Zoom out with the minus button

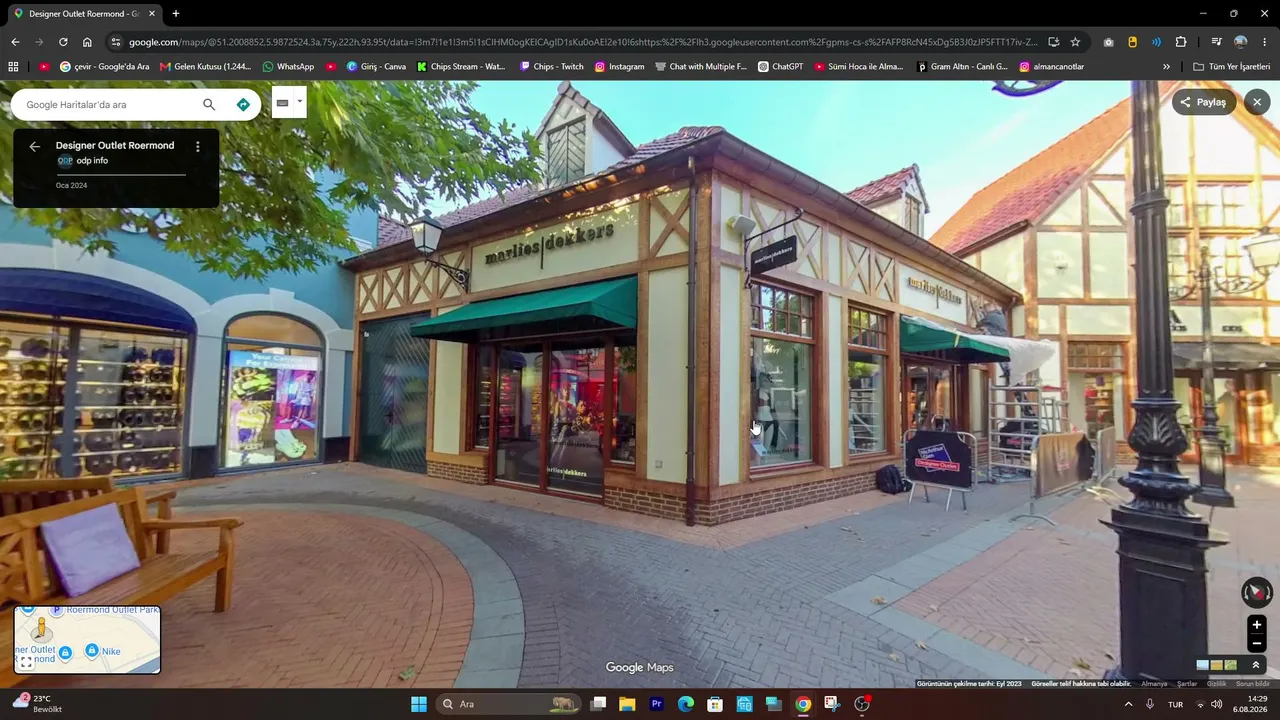pyautogui.click(x=1257, y=644)
